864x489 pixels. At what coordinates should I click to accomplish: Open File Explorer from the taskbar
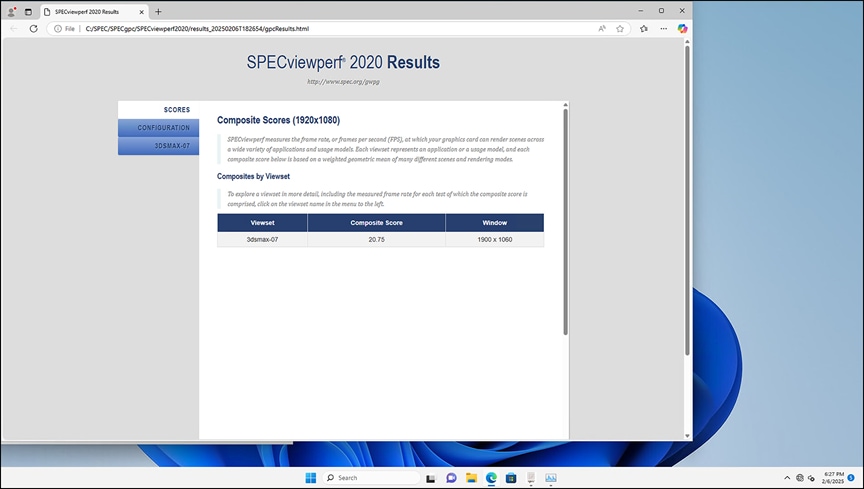tap(471, 478)
